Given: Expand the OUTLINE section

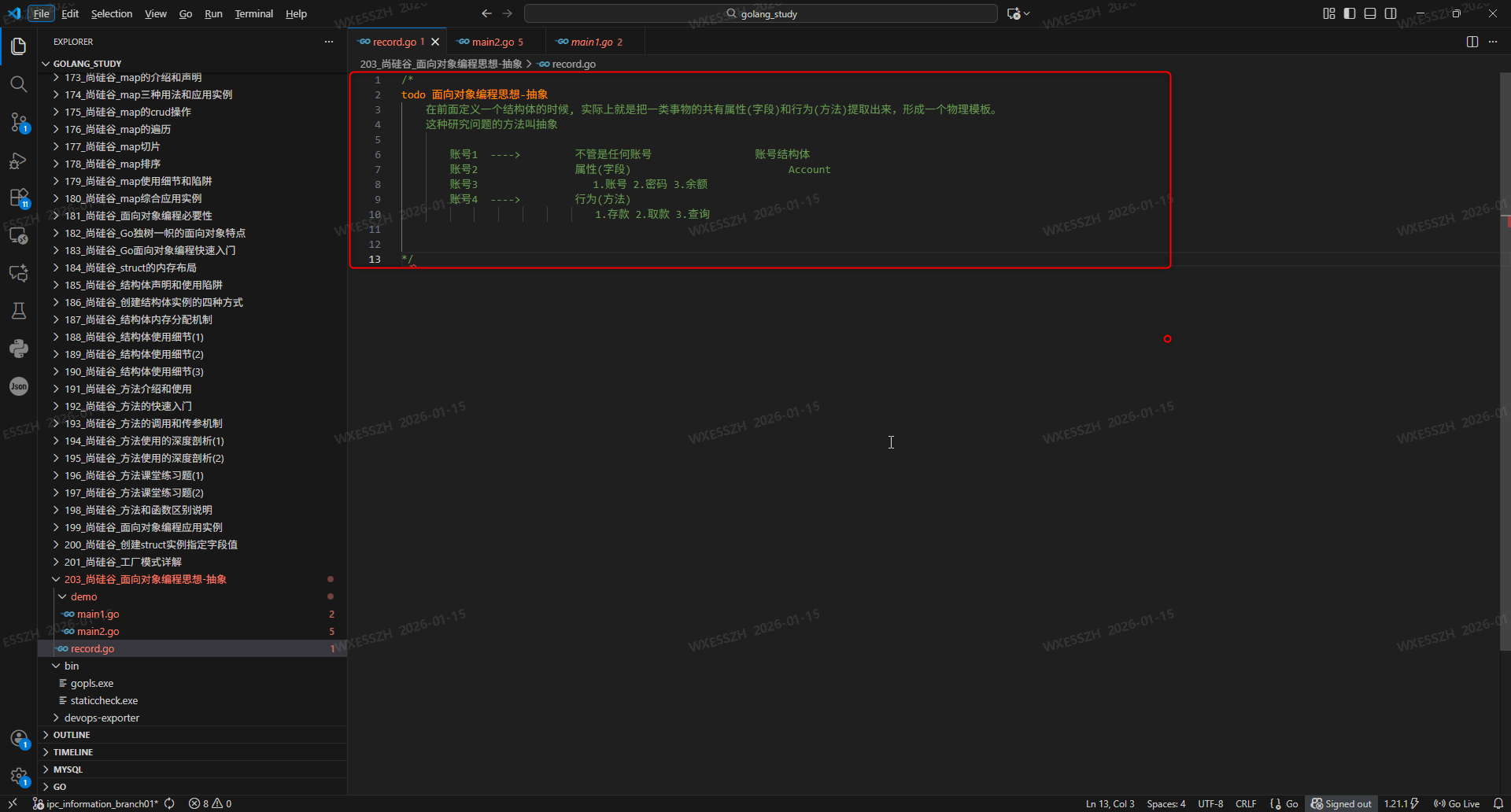Looking at the screenshot, I should [192, 735].
